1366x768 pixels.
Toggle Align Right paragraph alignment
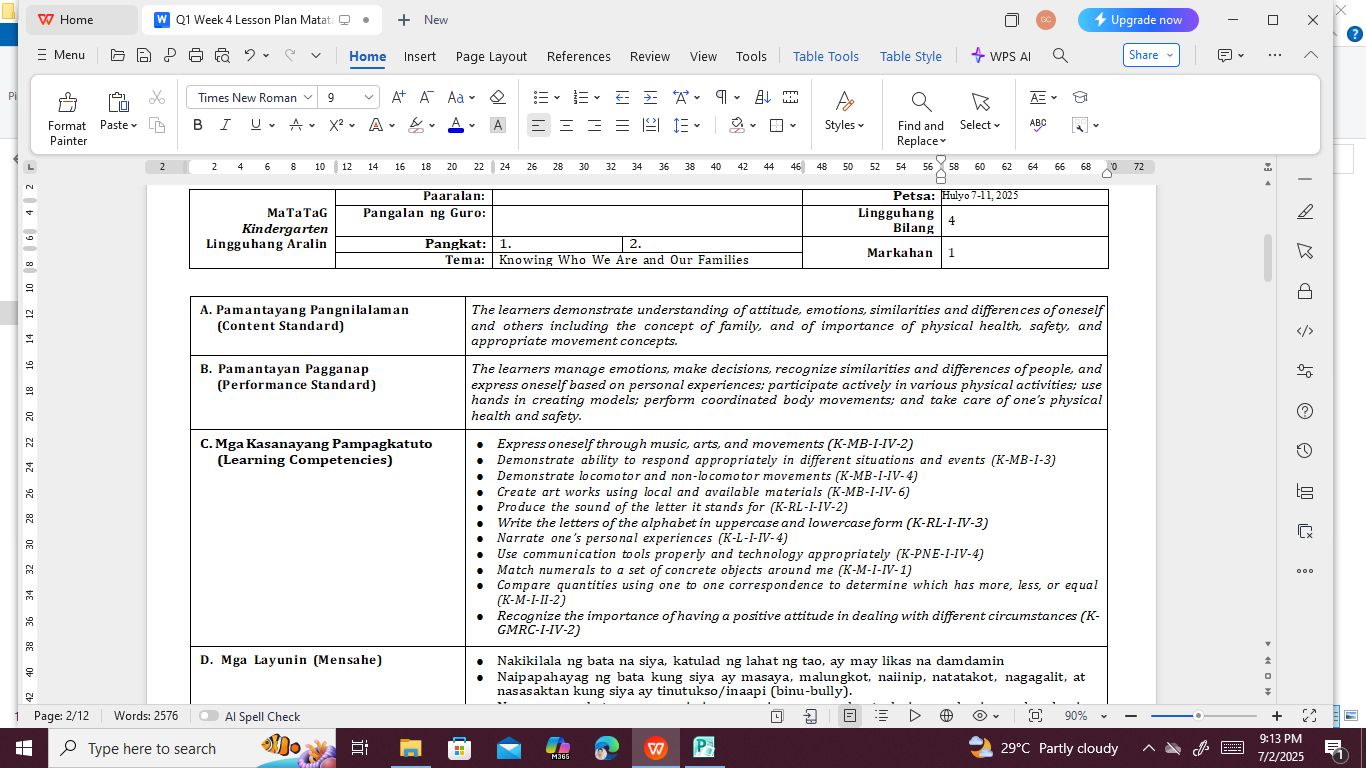click(x=594, y=125)
